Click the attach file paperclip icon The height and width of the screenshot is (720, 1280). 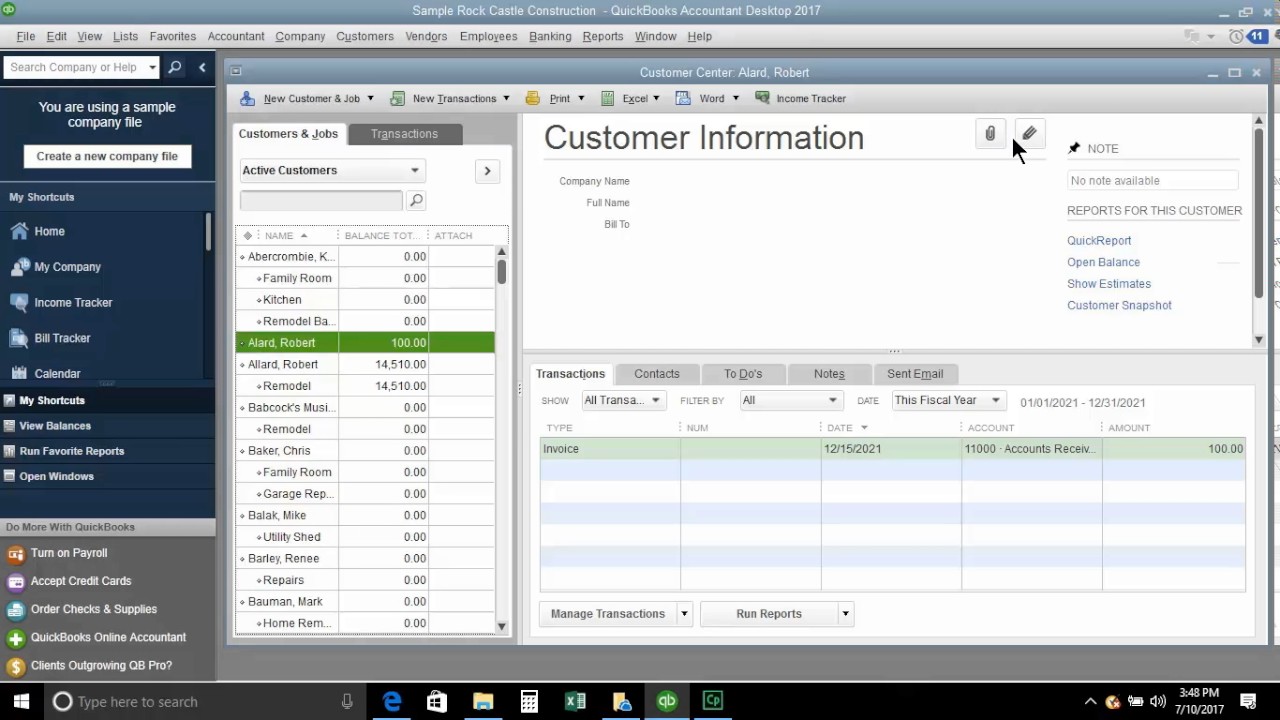pyautogui.click(x=990, y=134)
